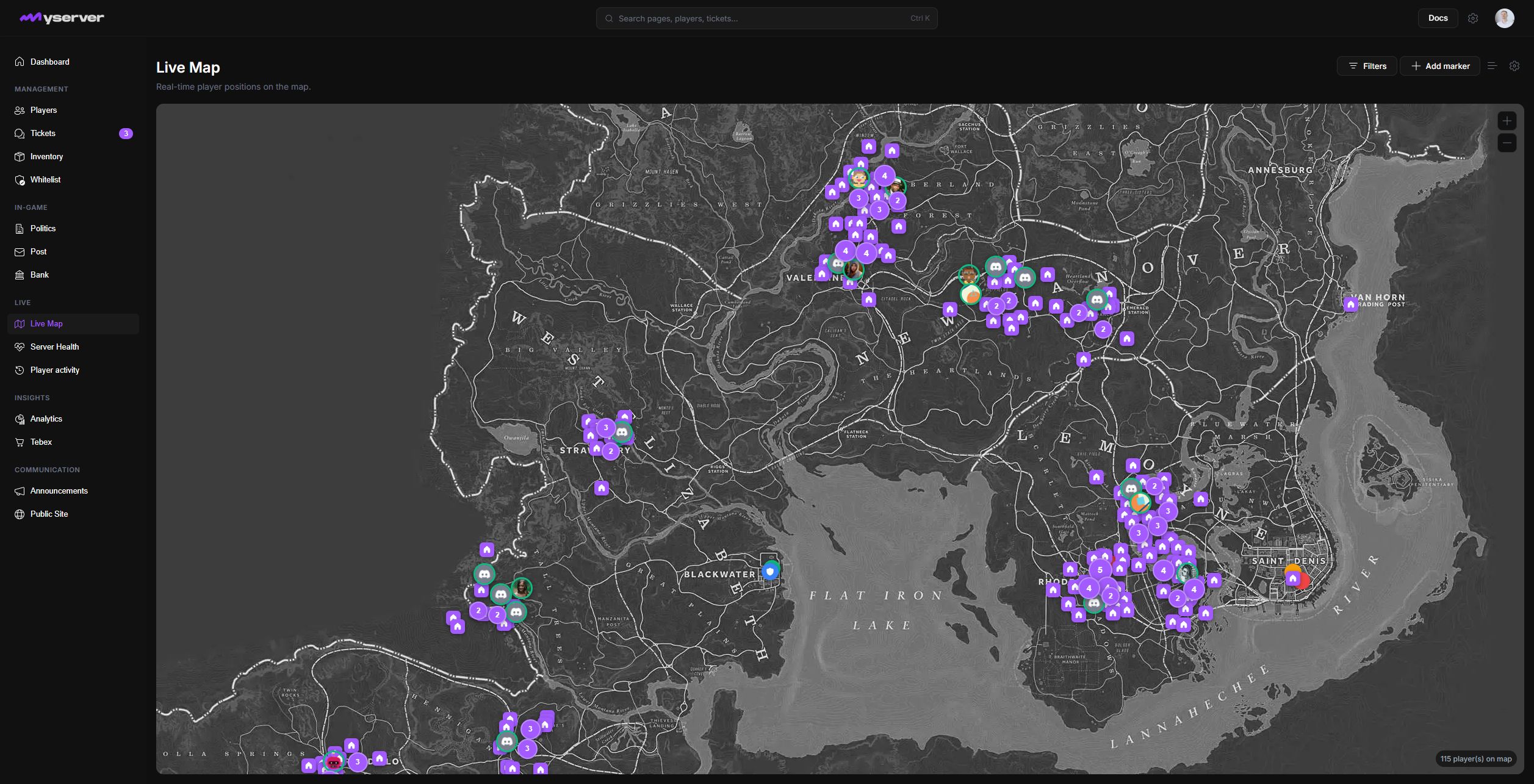Click the Public Site globe icon
The image size is (1534, 784).
20,514
